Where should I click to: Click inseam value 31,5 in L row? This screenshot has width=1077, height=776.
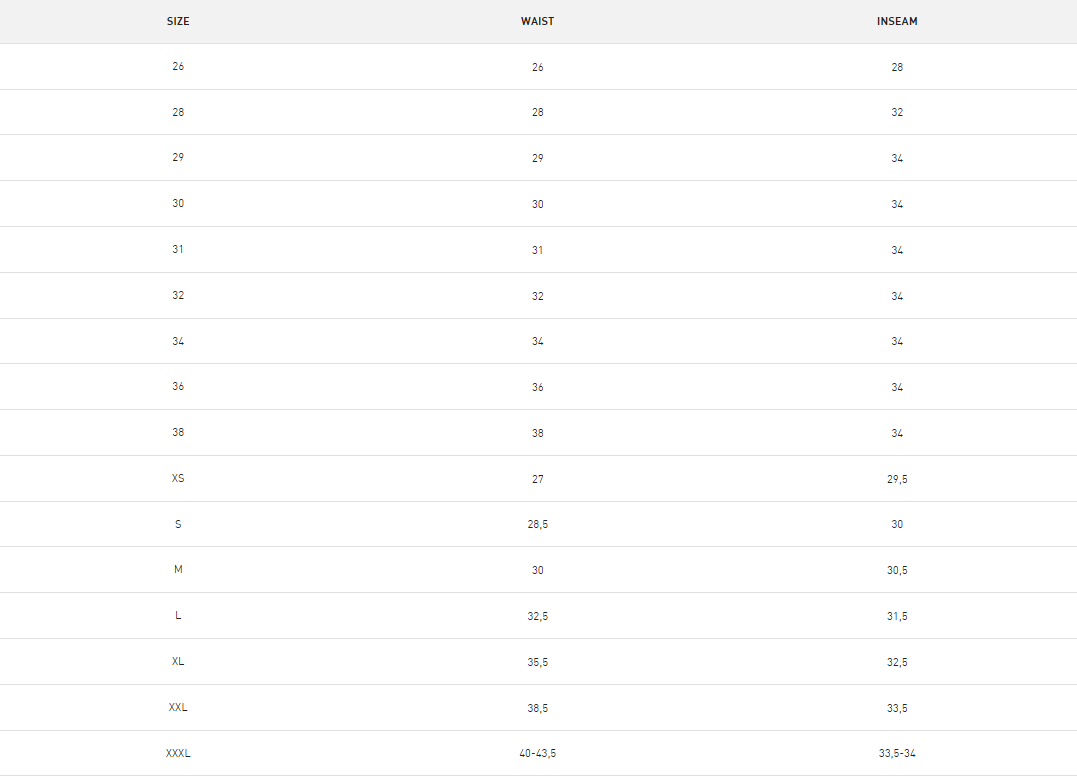[897, 616]
